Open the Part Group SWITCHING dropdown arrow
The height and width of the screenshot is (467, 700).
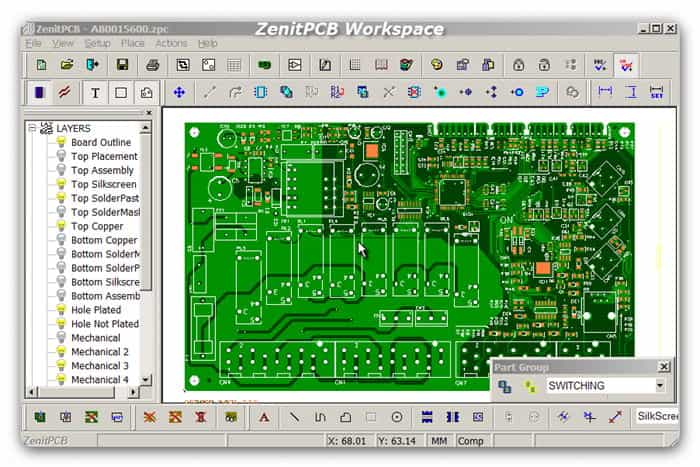(660, 385)
